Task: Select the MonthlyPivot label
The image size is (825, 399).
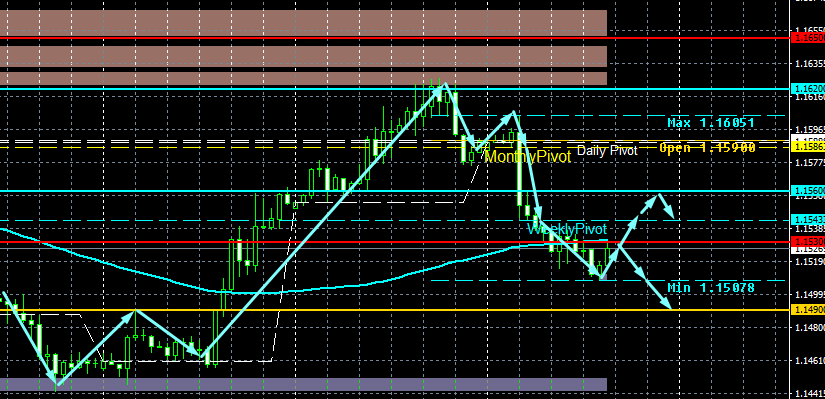Action: [x=528, y=157]
